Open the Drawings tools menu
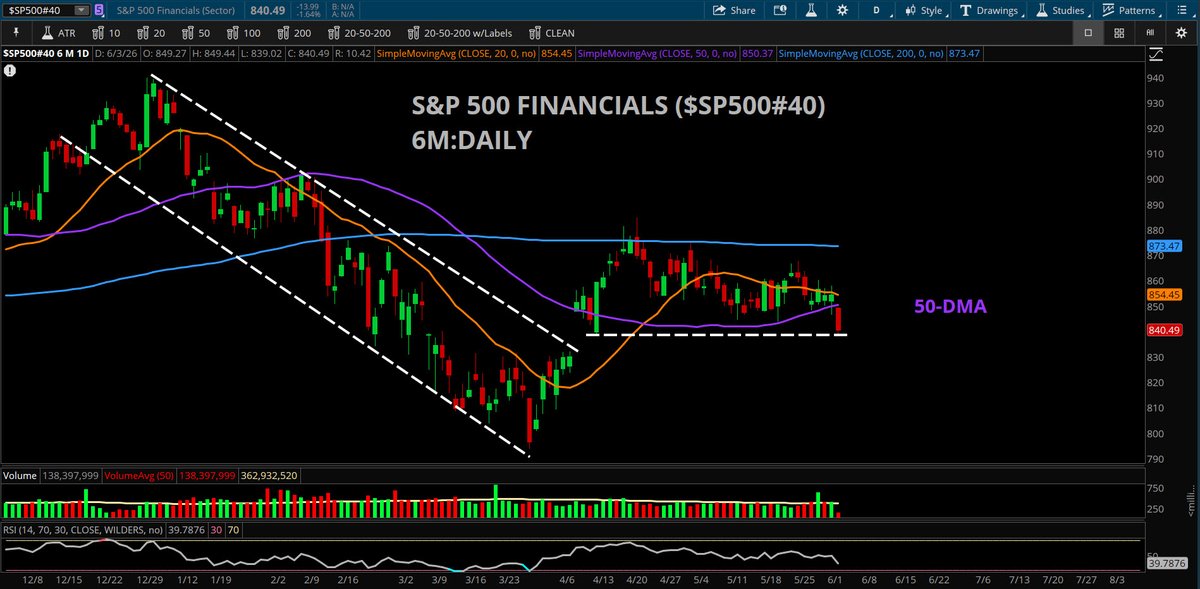The height and width of the screenshot is (589, 1200). pos(992,10)
